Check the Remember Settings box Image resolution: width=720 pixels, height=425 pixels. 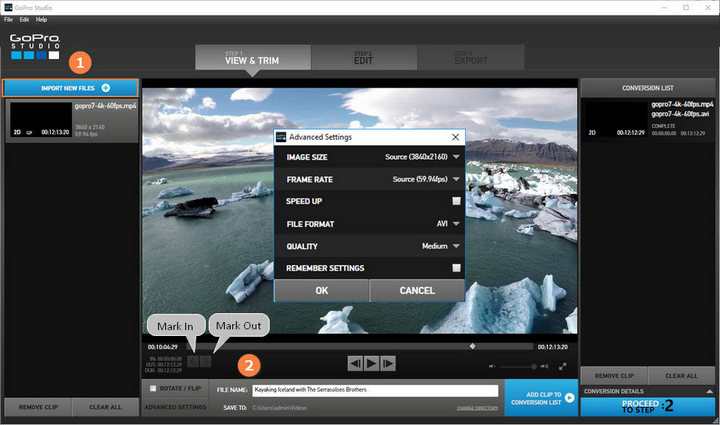pyautogui.click(x=455, y=268)
